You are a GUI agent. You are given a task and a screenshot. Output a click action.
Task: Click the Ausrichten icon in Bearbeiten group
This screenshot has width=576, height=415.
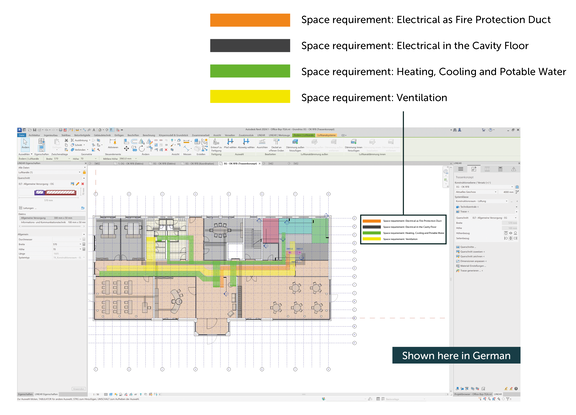[262, 142]
